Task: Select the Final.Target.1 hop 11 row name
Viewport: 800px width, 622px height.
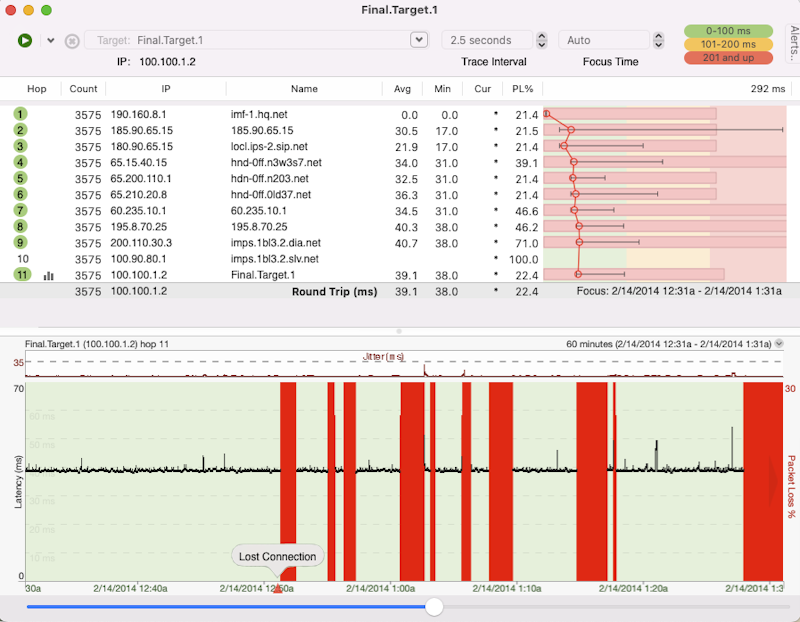Action: tap(263, 274)
